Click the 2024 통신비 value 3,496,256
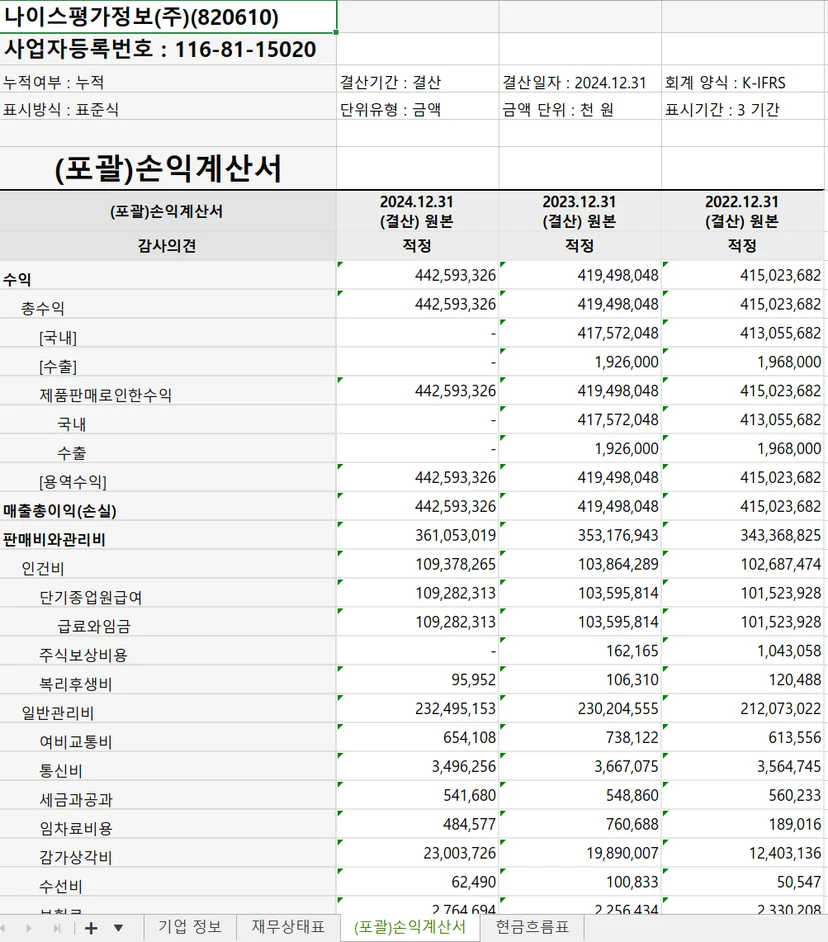828x942 pixels. pos(418,767)
